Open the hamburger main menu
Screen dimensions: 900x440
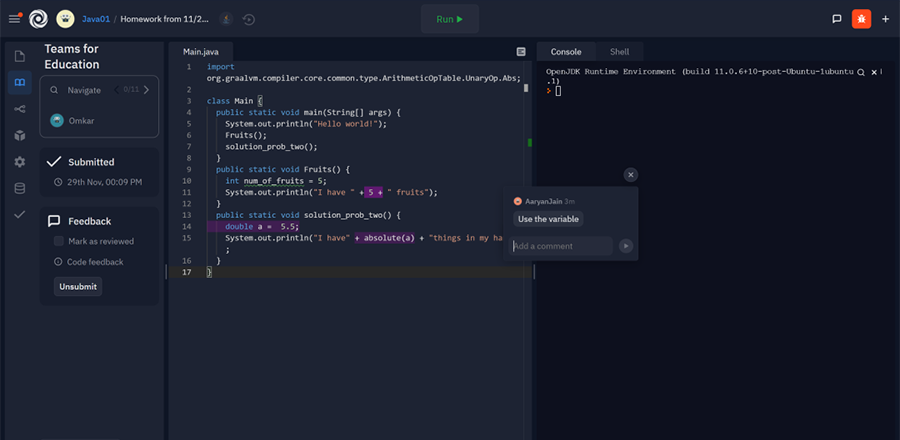[14, 18]
